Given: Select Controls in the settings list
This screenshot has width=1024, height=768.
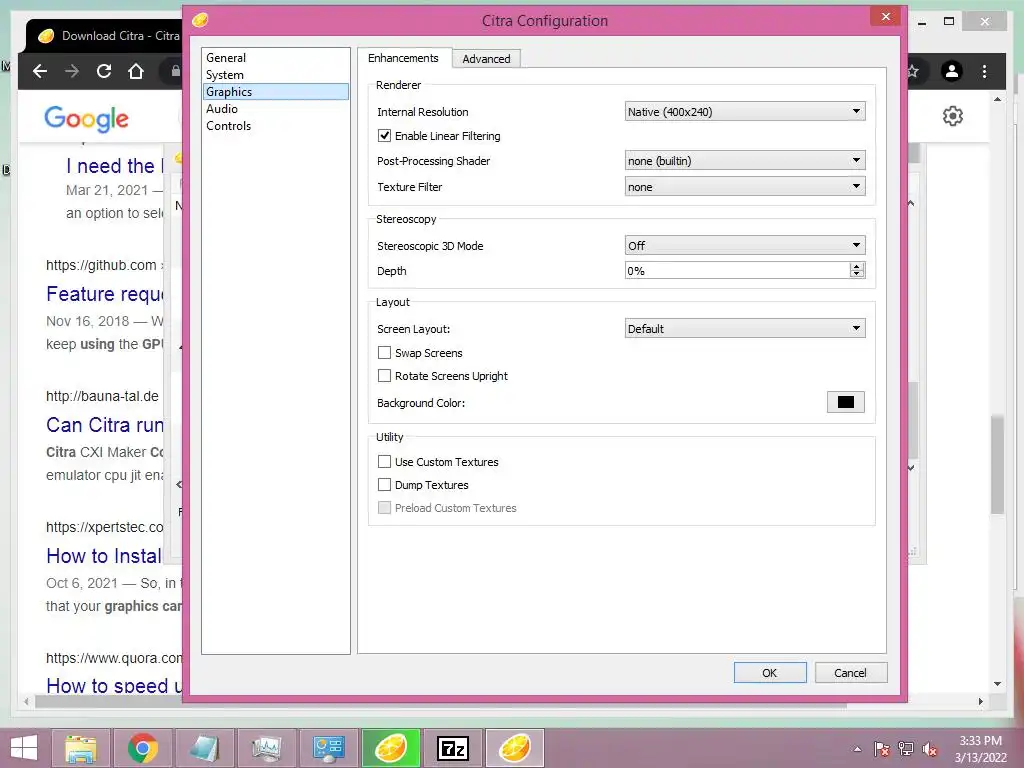Looking at the screenshot, I should [276, 125].
